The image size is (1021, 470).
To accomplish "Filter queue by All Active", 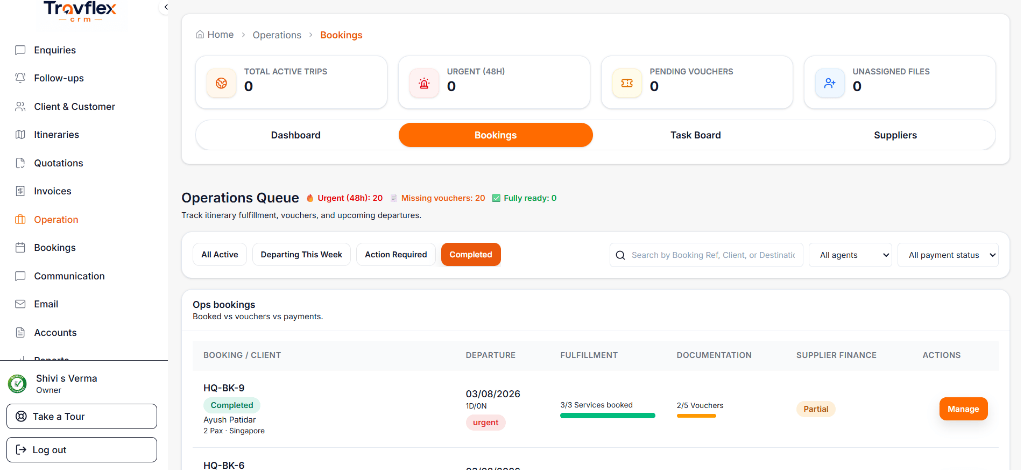I will 219,255.
